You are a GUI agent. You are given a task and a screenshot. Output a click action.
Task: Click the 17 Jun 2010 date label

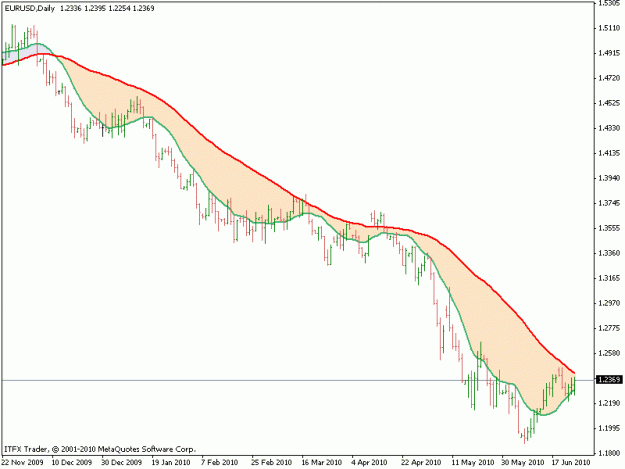point(571,462)
